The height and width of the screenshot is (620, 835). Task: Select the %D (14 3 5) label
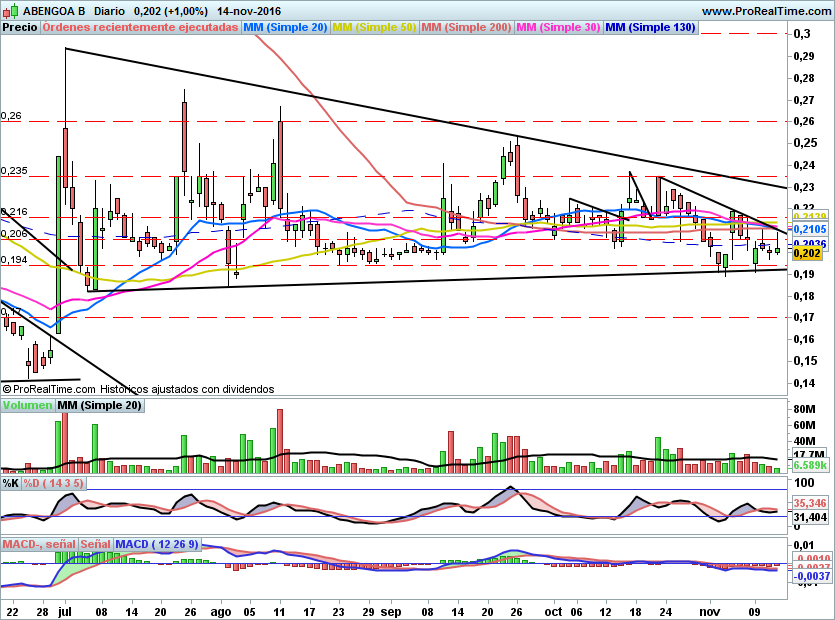point(53,483)
